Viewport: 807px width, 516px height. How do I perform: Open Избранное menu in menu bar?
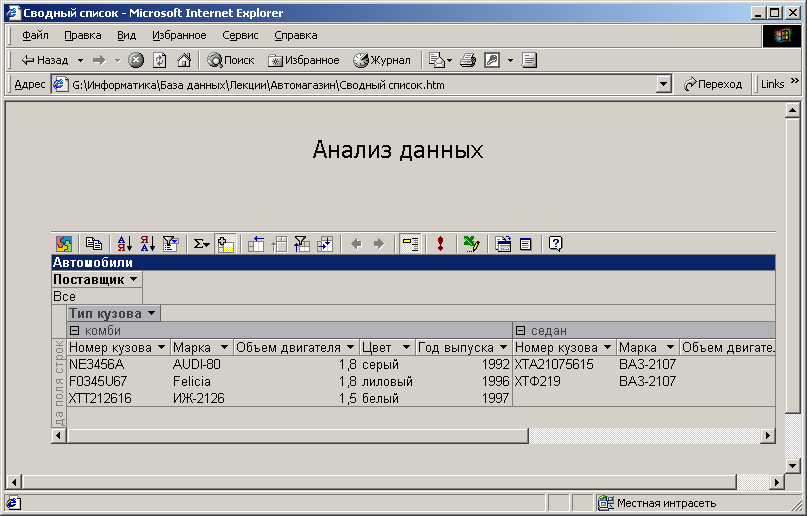179,35
